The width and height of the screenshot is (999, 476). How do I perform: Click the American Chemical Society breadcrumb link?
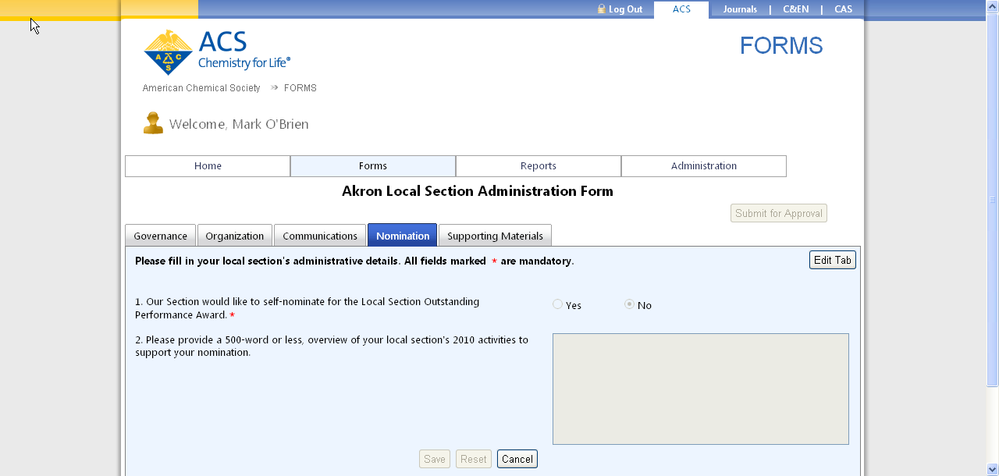click(201, 88)
